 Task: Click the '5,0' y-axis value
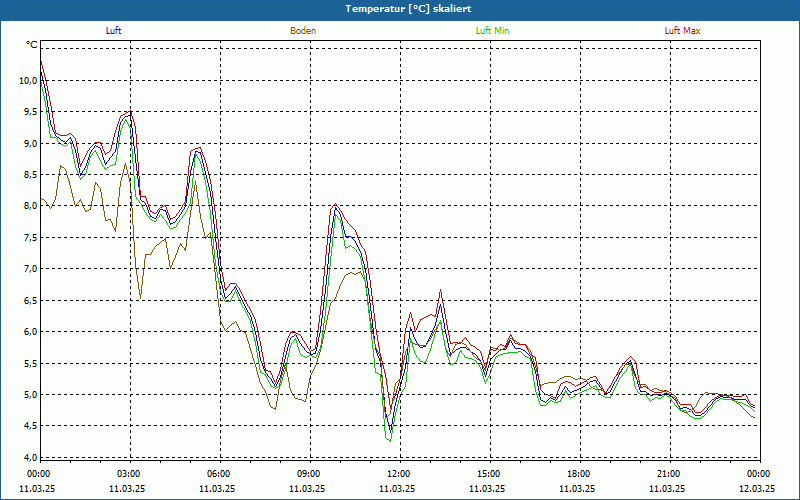point(31,394)
